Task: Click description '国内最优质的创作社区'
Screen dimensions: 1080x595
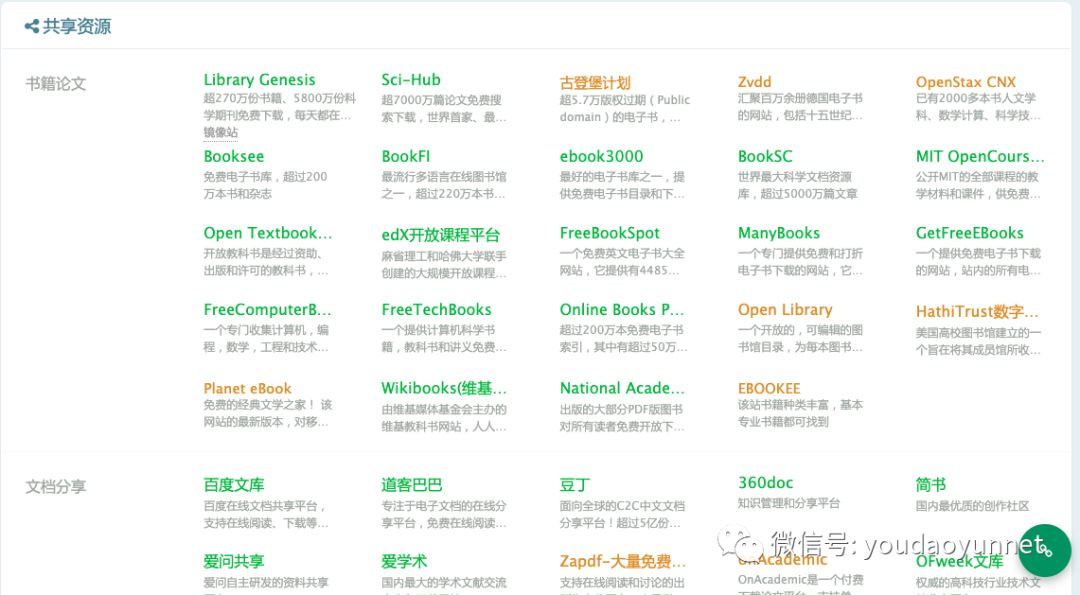Action: point(972,506)
